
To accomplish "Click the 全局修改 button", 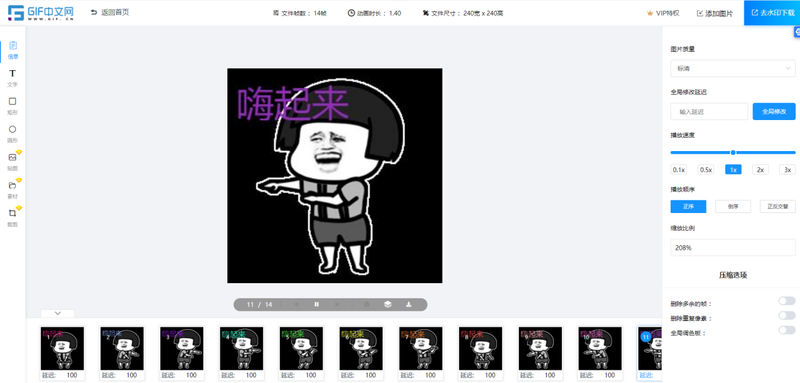I will click(x=774, y=111).
